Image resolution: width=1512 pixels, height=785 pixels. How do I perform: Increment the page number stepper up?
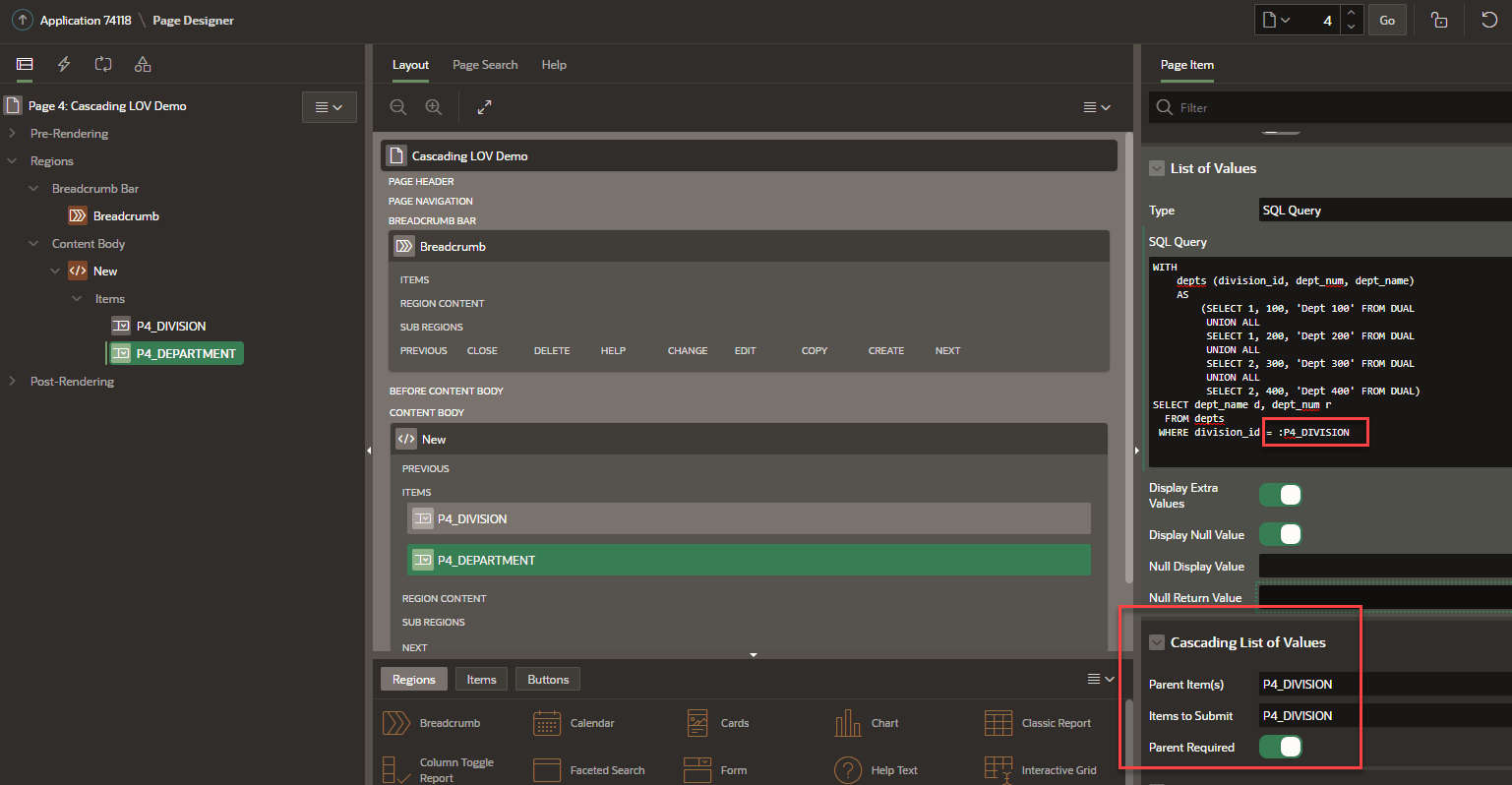tap(1352, 13)
